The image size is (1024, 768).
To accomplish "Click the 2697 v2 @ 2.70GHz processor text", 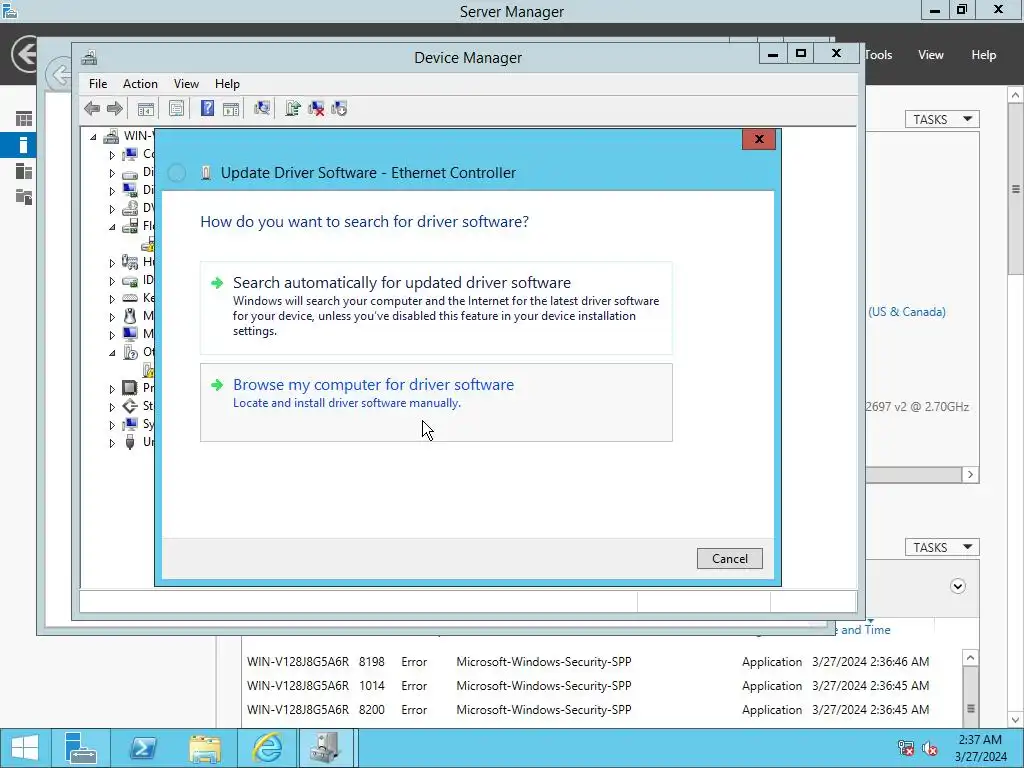I will pyautogui.click(x=917, y=406).
